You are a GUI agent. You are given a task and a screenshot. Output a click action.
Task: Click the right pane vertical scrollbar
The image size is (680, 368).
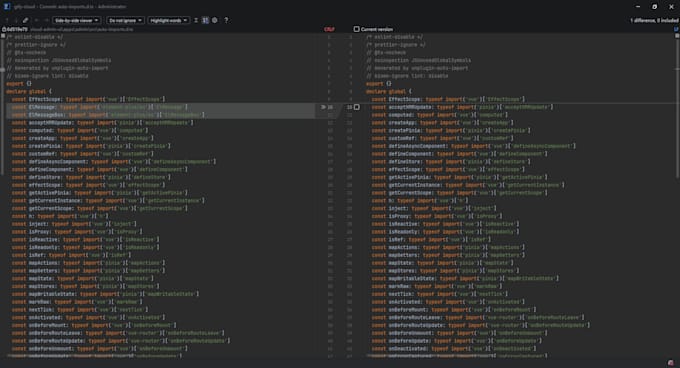click(677, 106)
